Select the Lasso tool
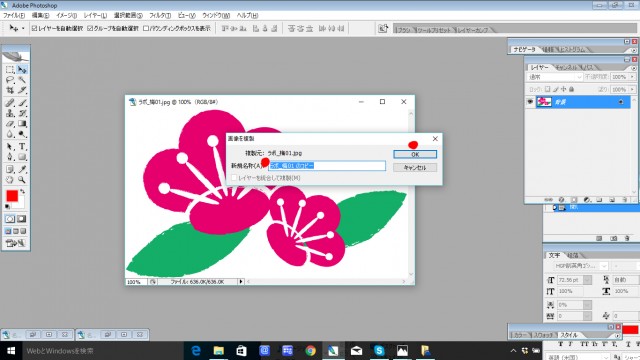This screenshot has height=360, width=640. click(10, 80)
